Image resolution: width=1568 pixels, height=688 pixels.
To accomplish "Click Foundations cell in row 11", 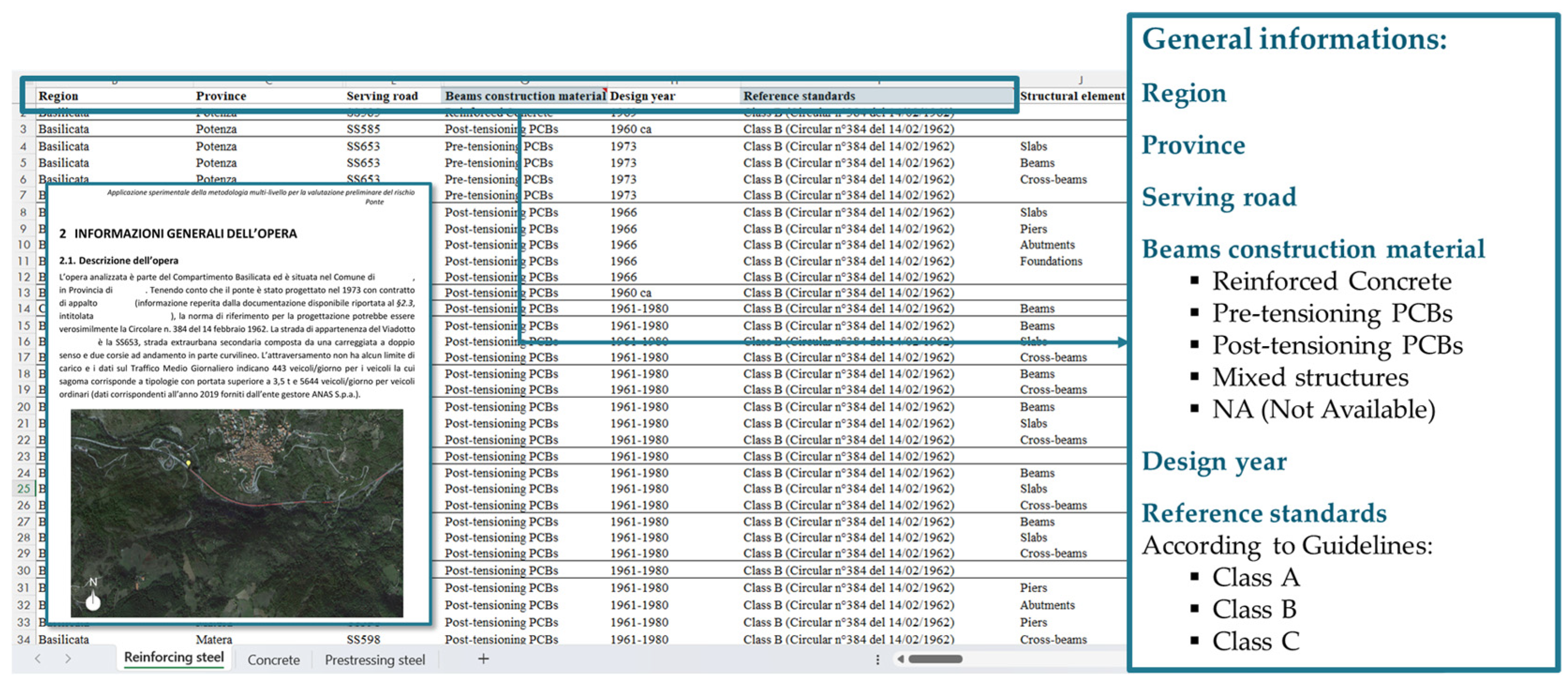I will (x=1050, y=261).
